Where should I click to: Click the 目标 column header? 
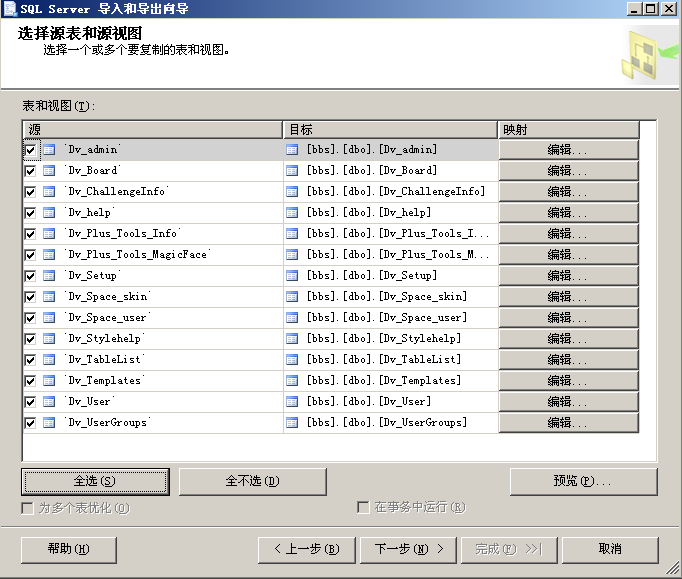click(x=390, y=130)
